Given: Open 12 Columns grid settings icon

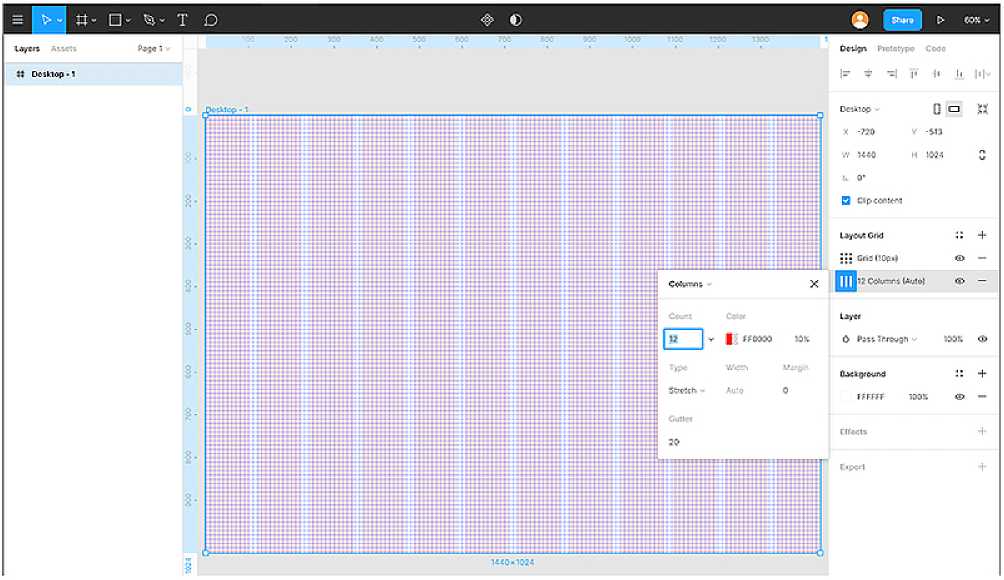Looking at the screenshot, I should click(x=846, y=281).
